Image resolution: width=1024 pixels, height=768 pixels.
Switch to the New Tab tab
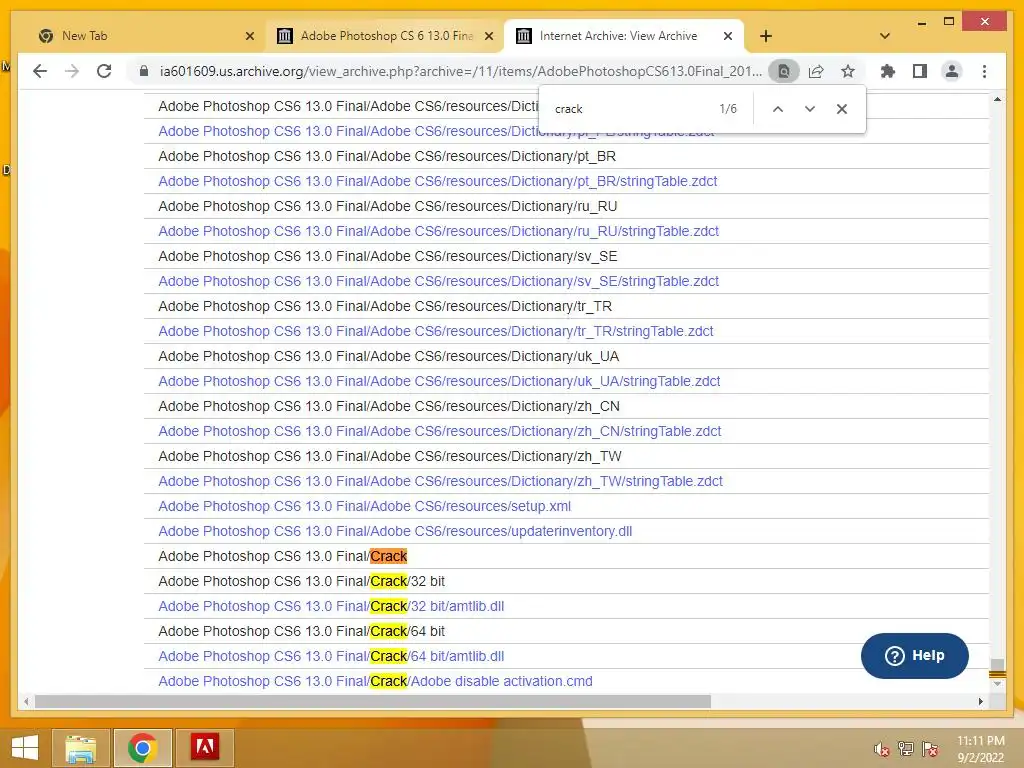click(144, 36)
